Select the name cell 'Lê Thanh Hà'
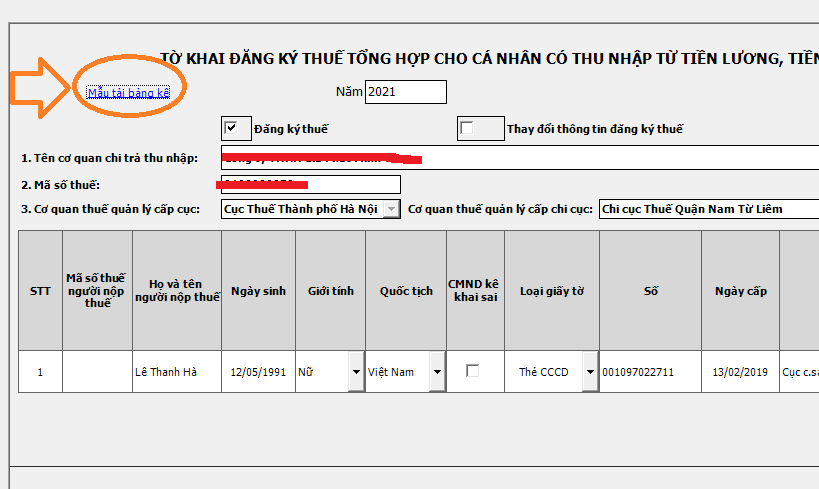The image size is (819, 489). click(x=177, y=372)
